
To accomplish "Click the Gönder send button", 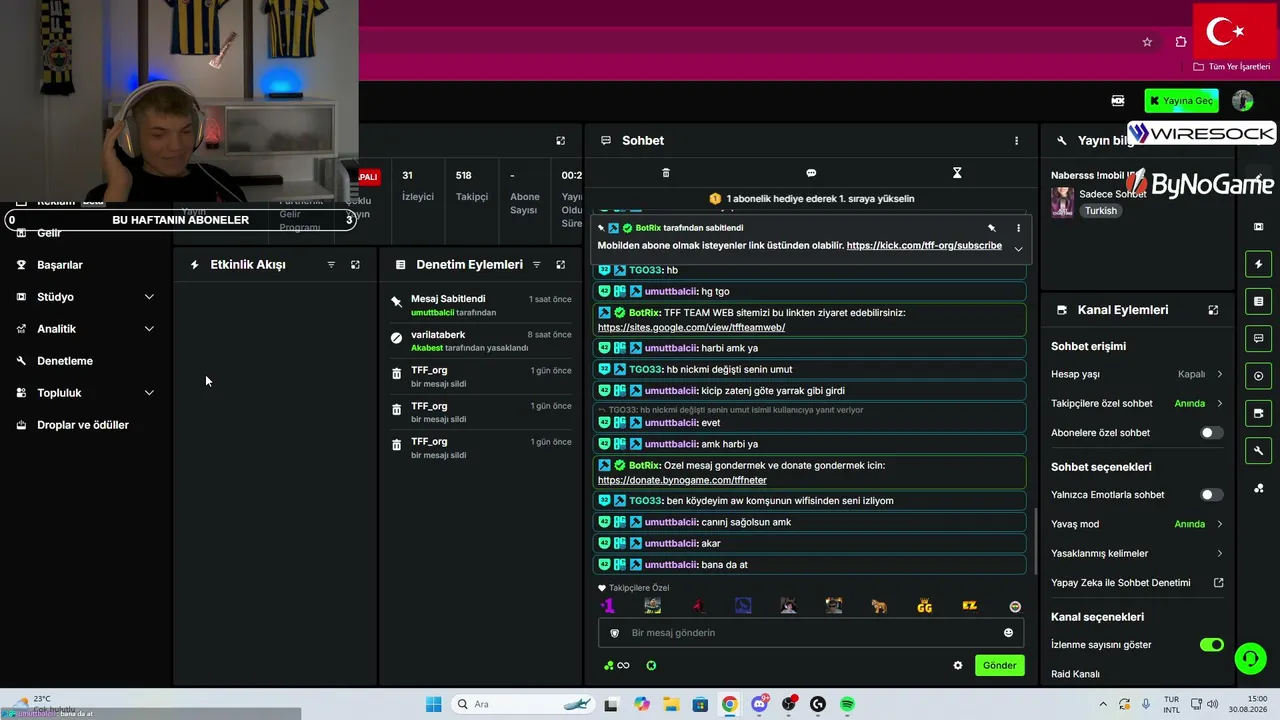I will pyautogui.click(x=999, y=666).
